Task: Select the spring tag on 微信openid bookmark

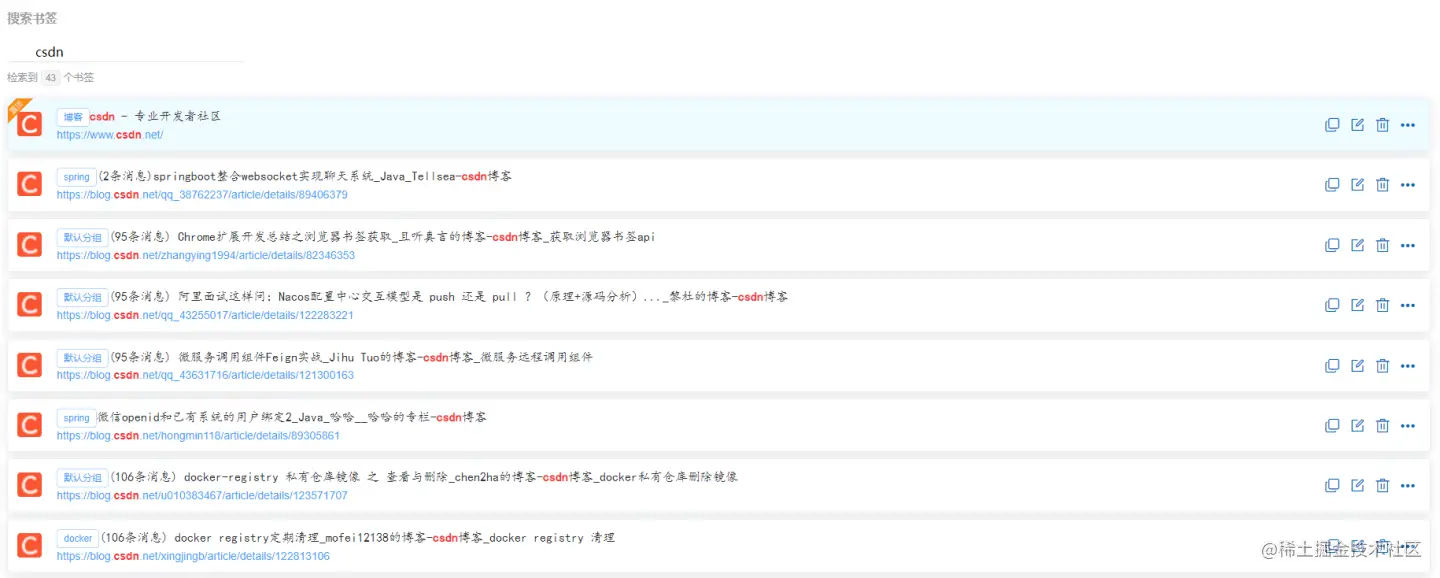Action: pyautogui.click(x=77, y=418)
